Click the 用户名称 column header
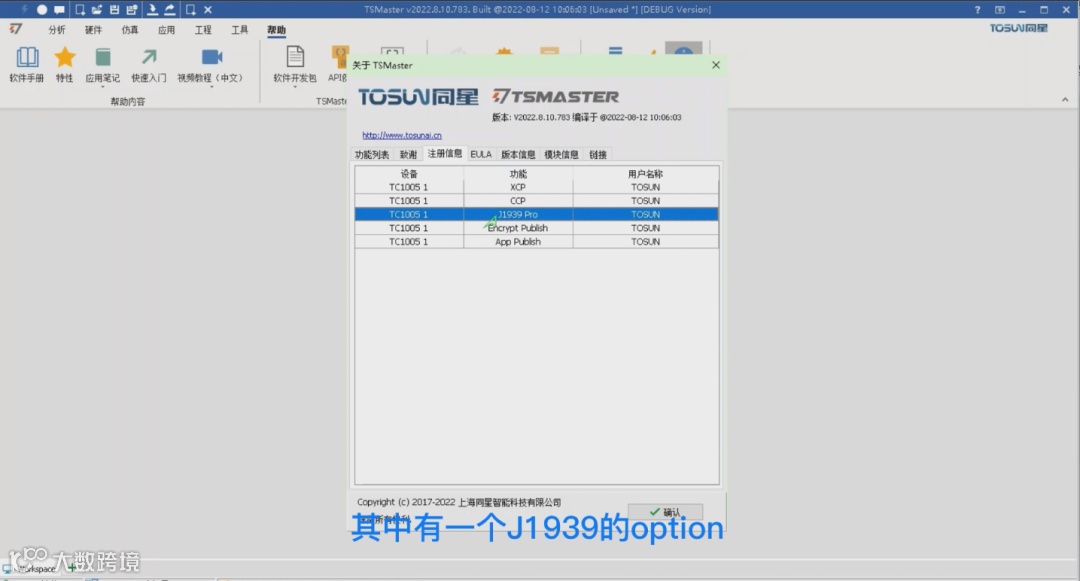Image resolution: width=1080 pixels, height=581 pixels. 645,173
